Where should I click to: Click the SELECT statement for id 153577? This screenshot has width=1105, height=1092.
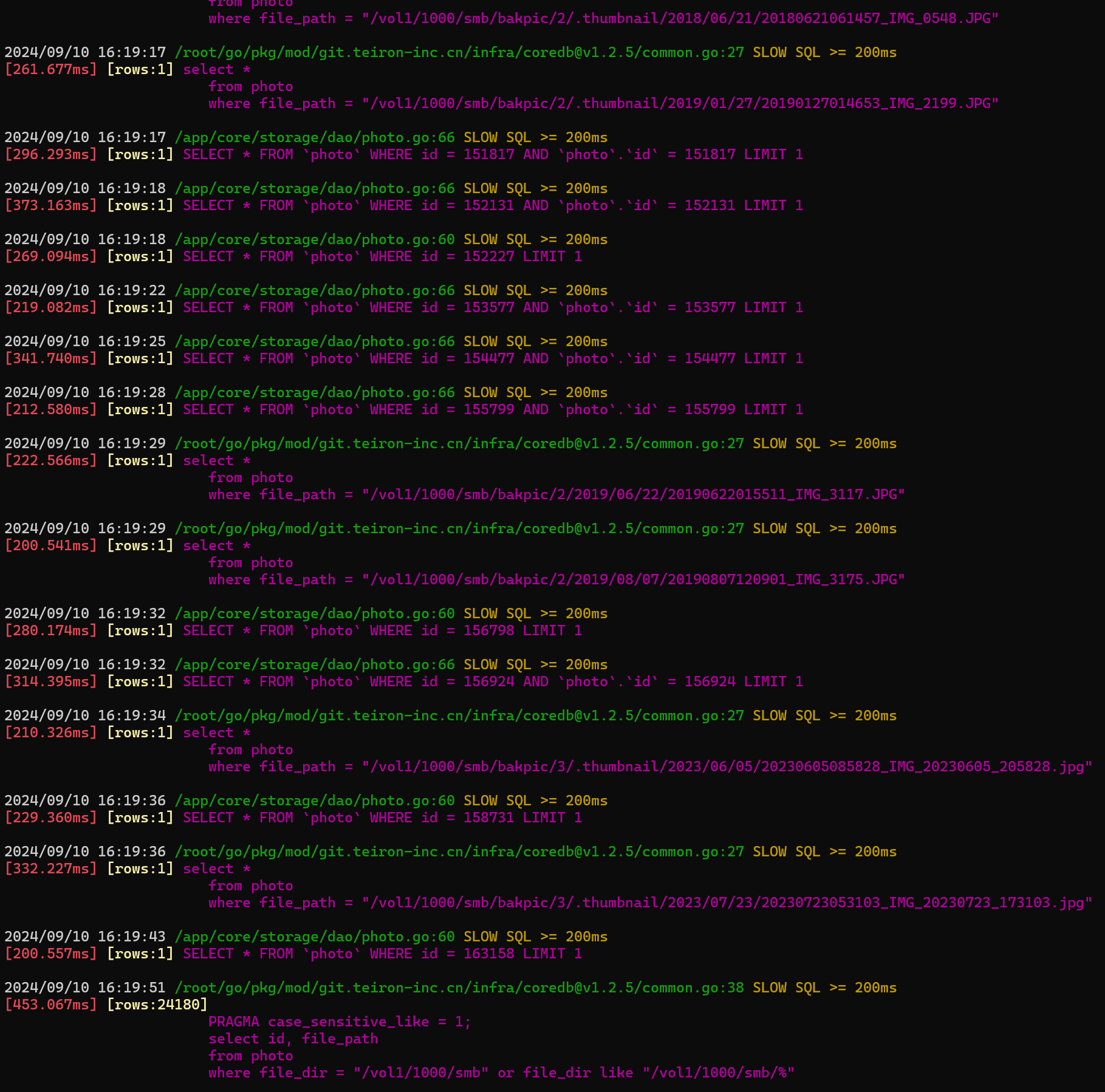pyautogui.click(x=493, y=307)
